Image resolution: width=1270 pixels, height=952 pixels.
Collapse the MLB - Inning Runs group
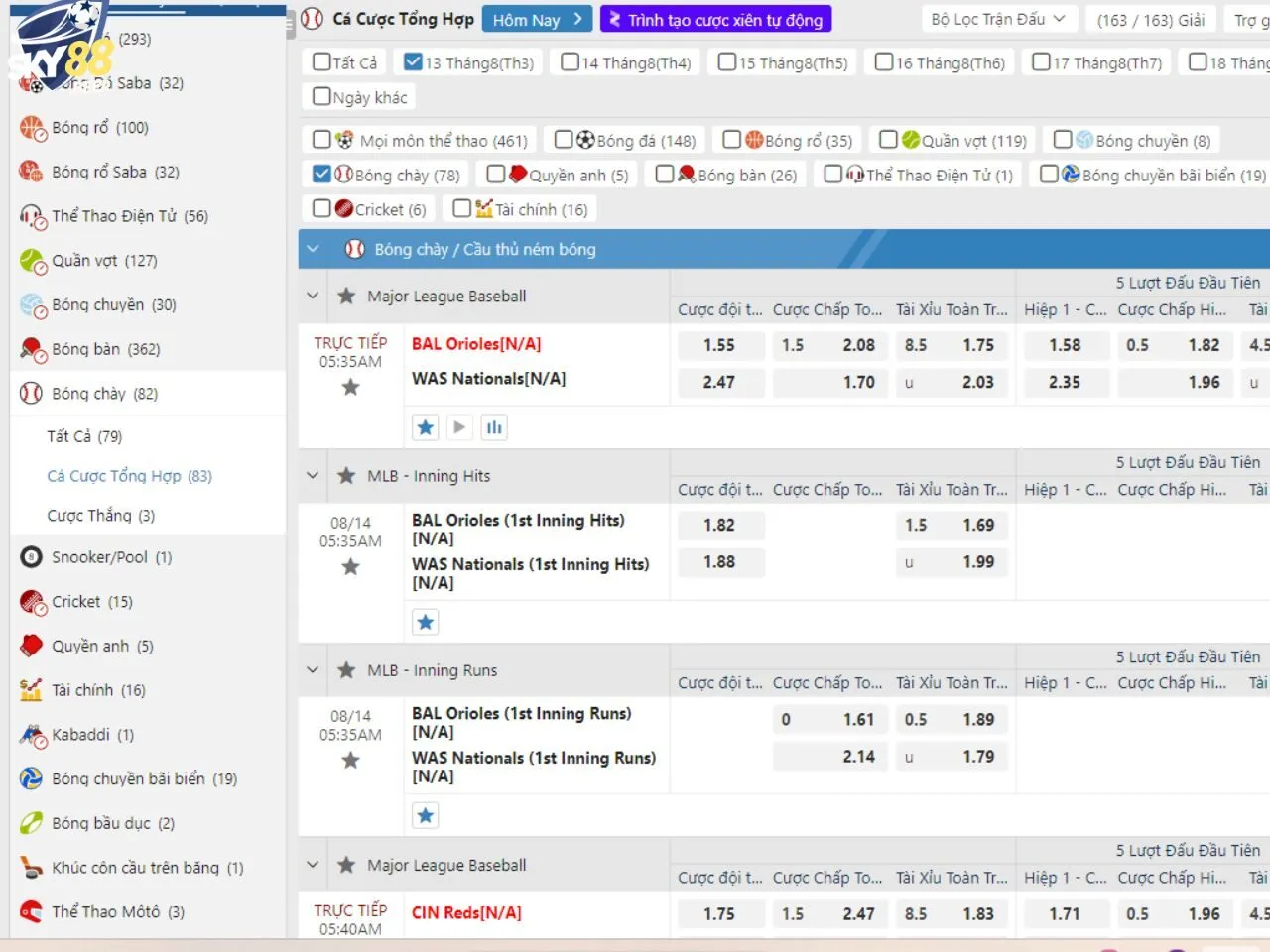[x=314, y=670]
